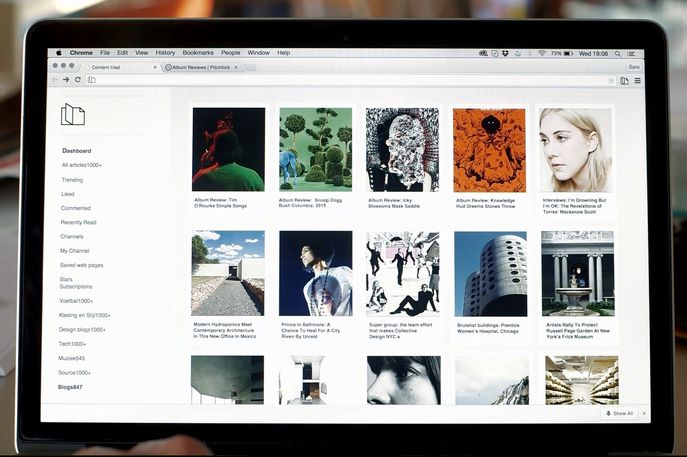
Task: Click the browser back arrow
Action: pyautogui.click(x=54, y=80)
